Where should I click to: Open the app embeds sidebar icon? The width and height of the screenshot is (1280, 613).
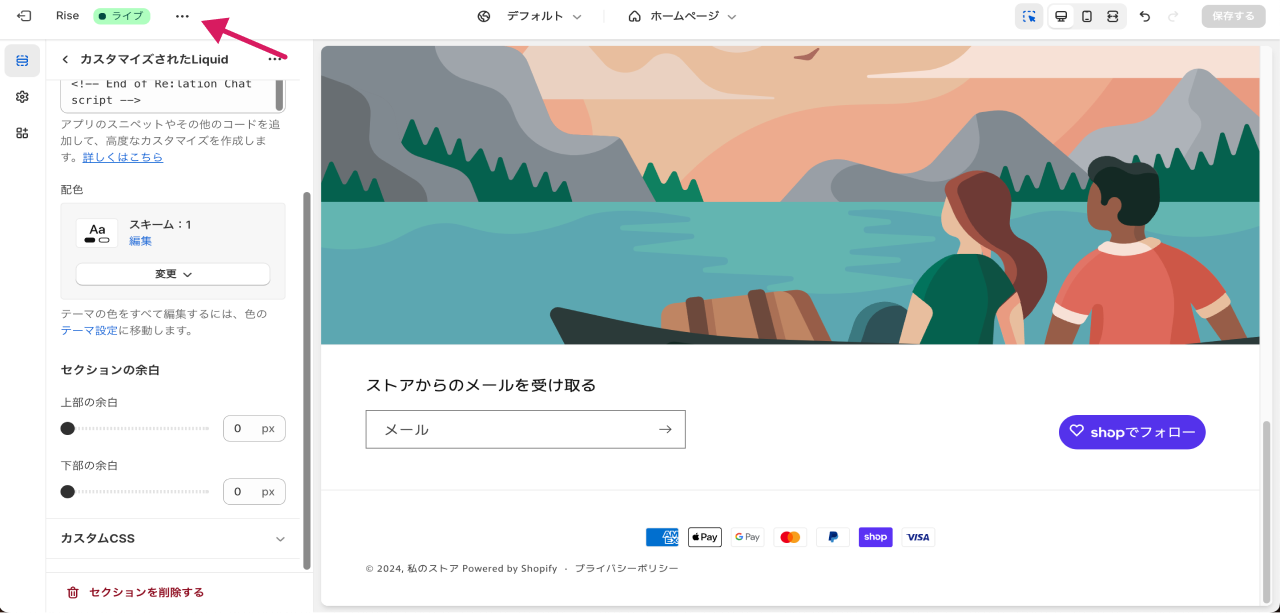pyautogui.click(x=22, y=133)
